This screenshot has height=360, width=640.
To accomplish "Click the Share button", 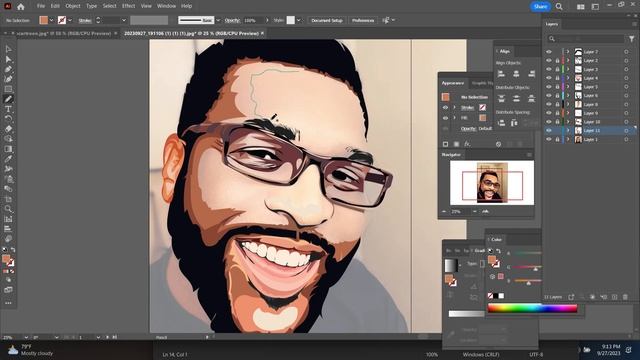I will 540,7.
